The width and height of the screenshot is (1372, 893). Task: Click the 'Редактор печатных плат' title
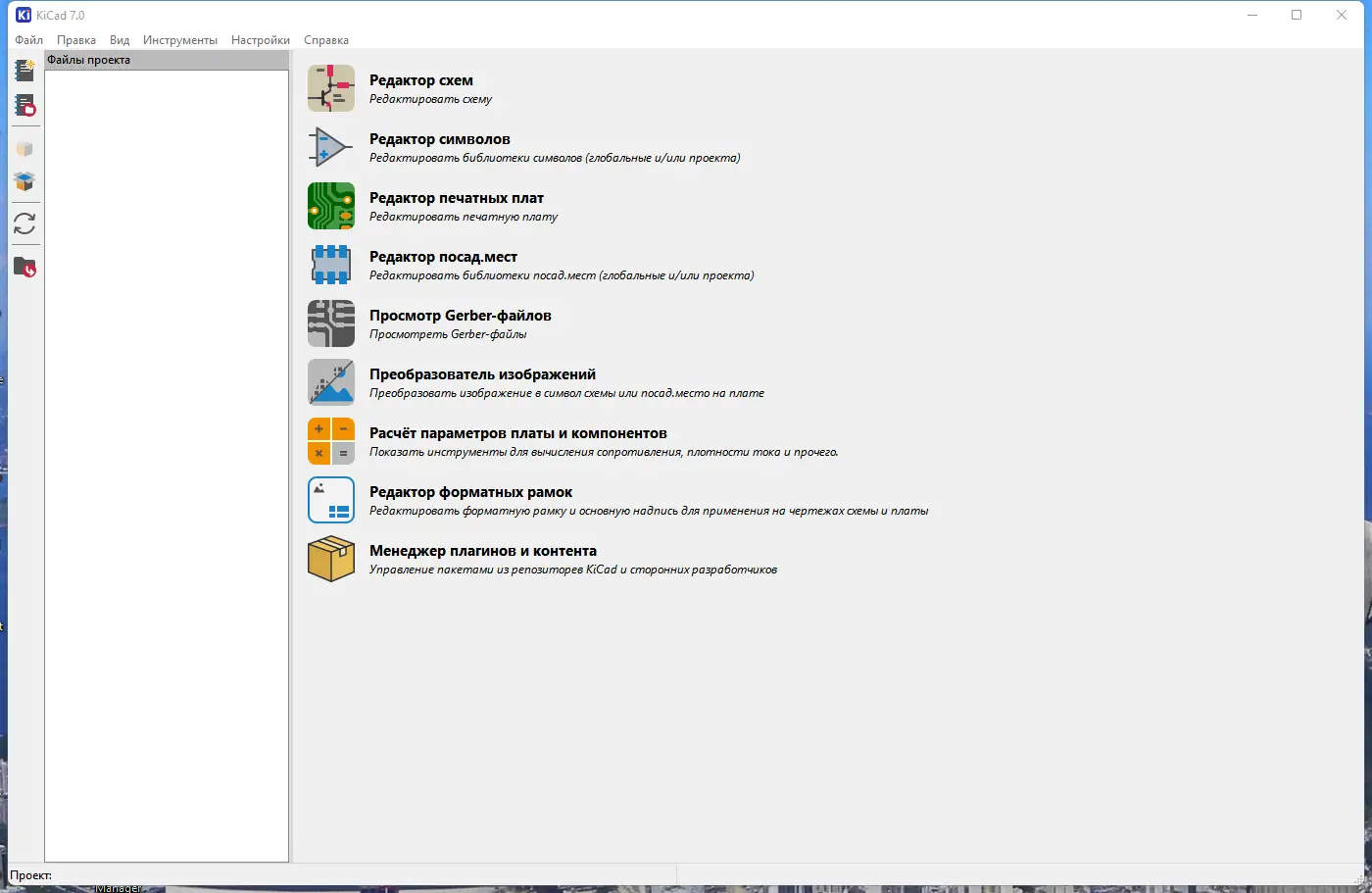click(x=457, y=198)
